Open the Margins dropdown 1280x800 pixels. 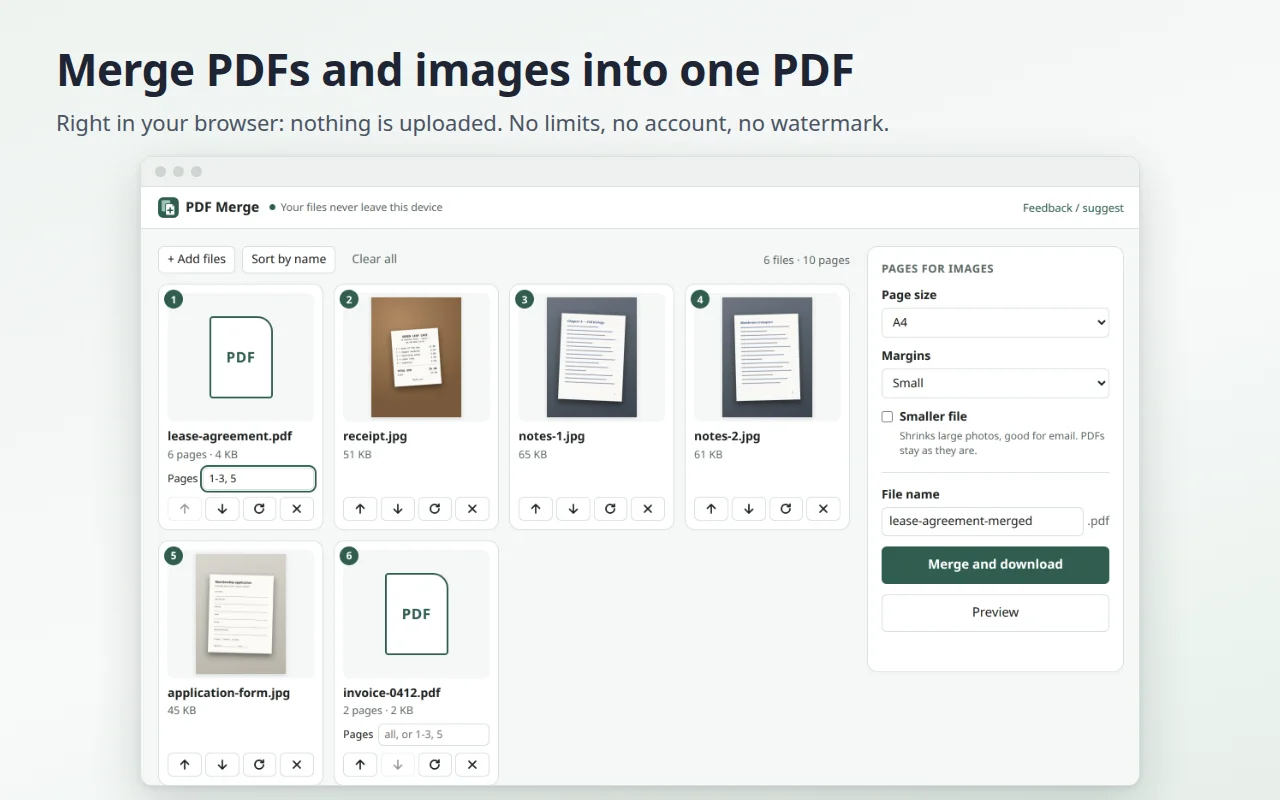click(x=995, y=383)
